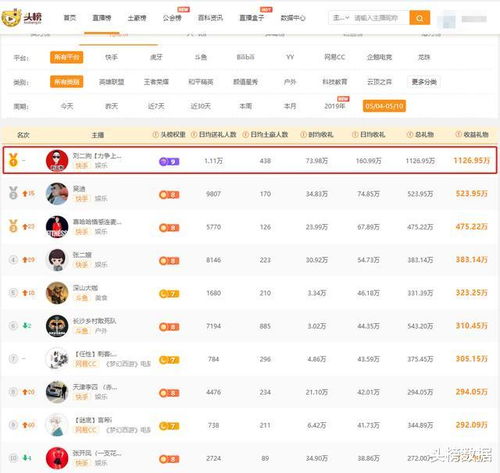Image resolution: width=500 pixels, height=473 pixels.
Task: Click the yellow weight badge in 深山大咖 row
Action: point(169,294)
